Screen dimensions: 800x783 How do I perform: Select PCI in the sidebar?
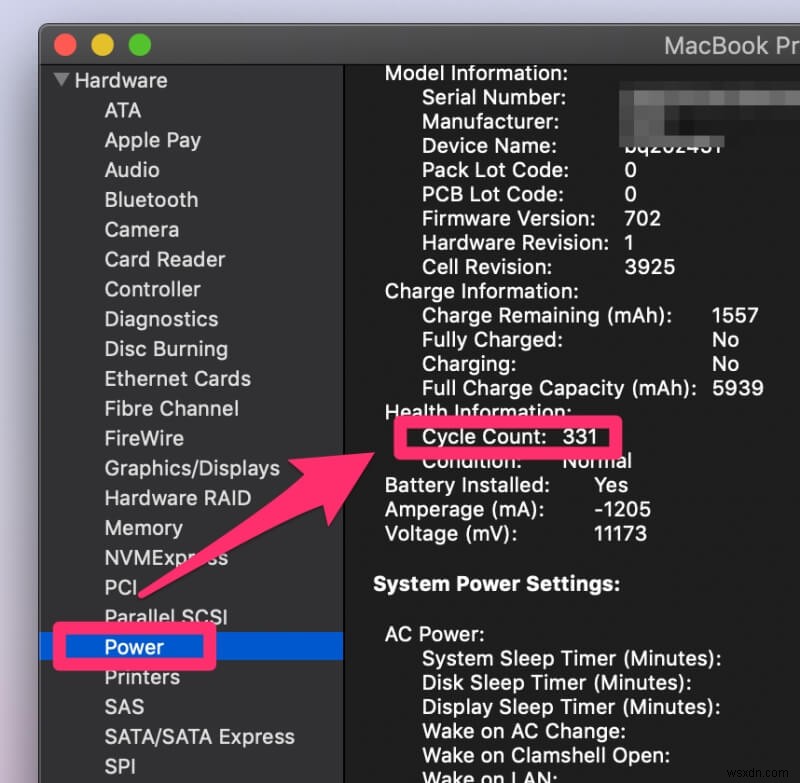(x=120, y=588)
